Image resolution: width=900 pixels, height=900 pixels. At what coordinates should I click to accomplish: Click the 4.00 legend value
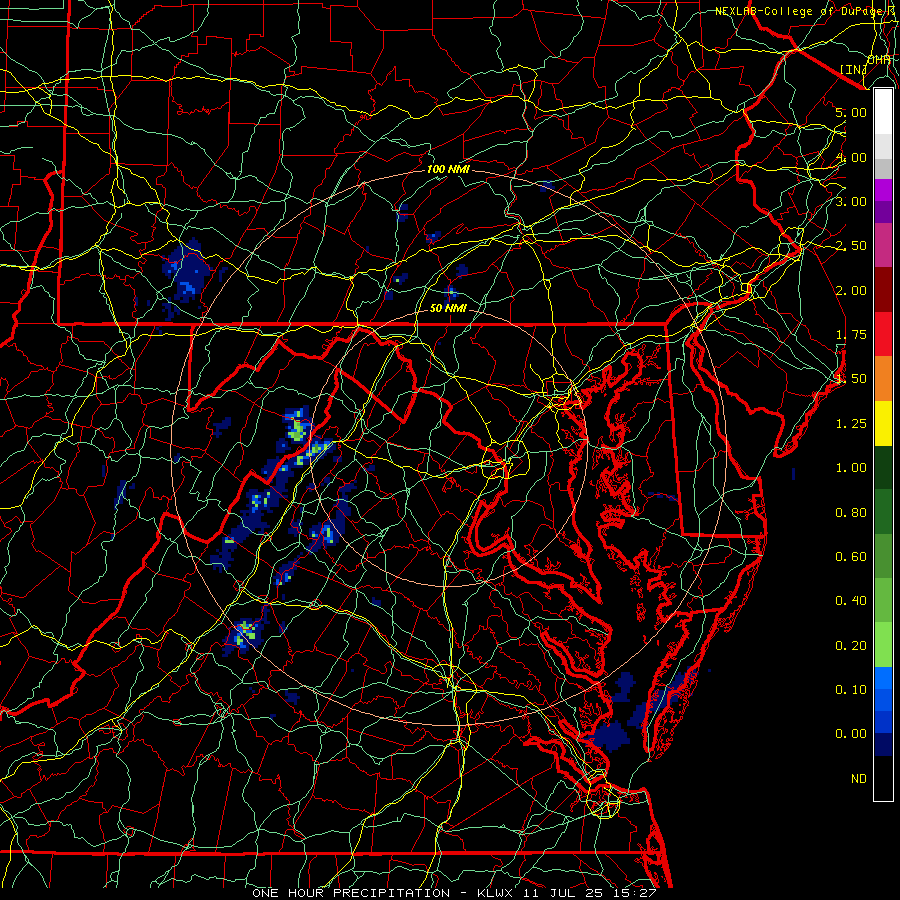[x=851, y=157]
